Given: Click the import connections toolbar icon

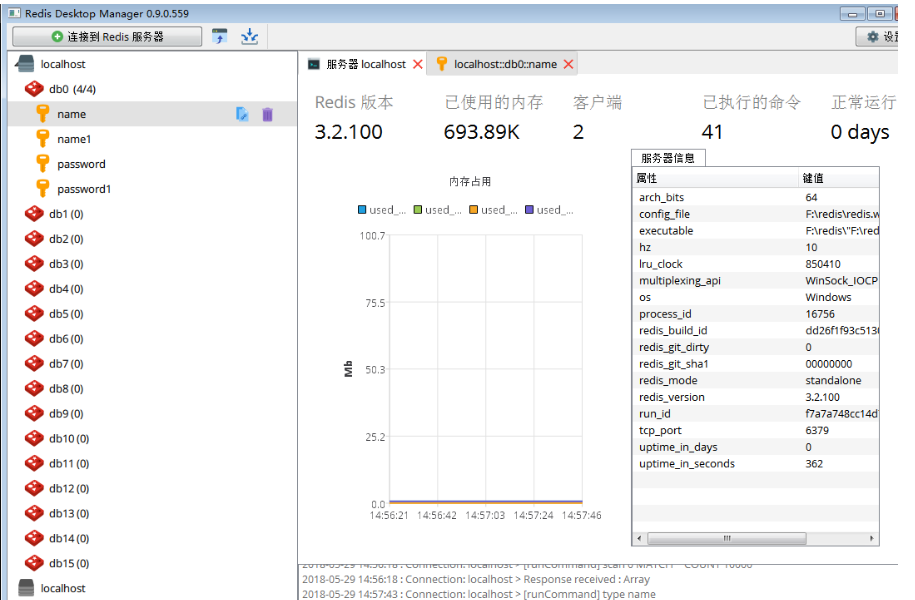Looking at the screenshot, I should tap(219, 36).
